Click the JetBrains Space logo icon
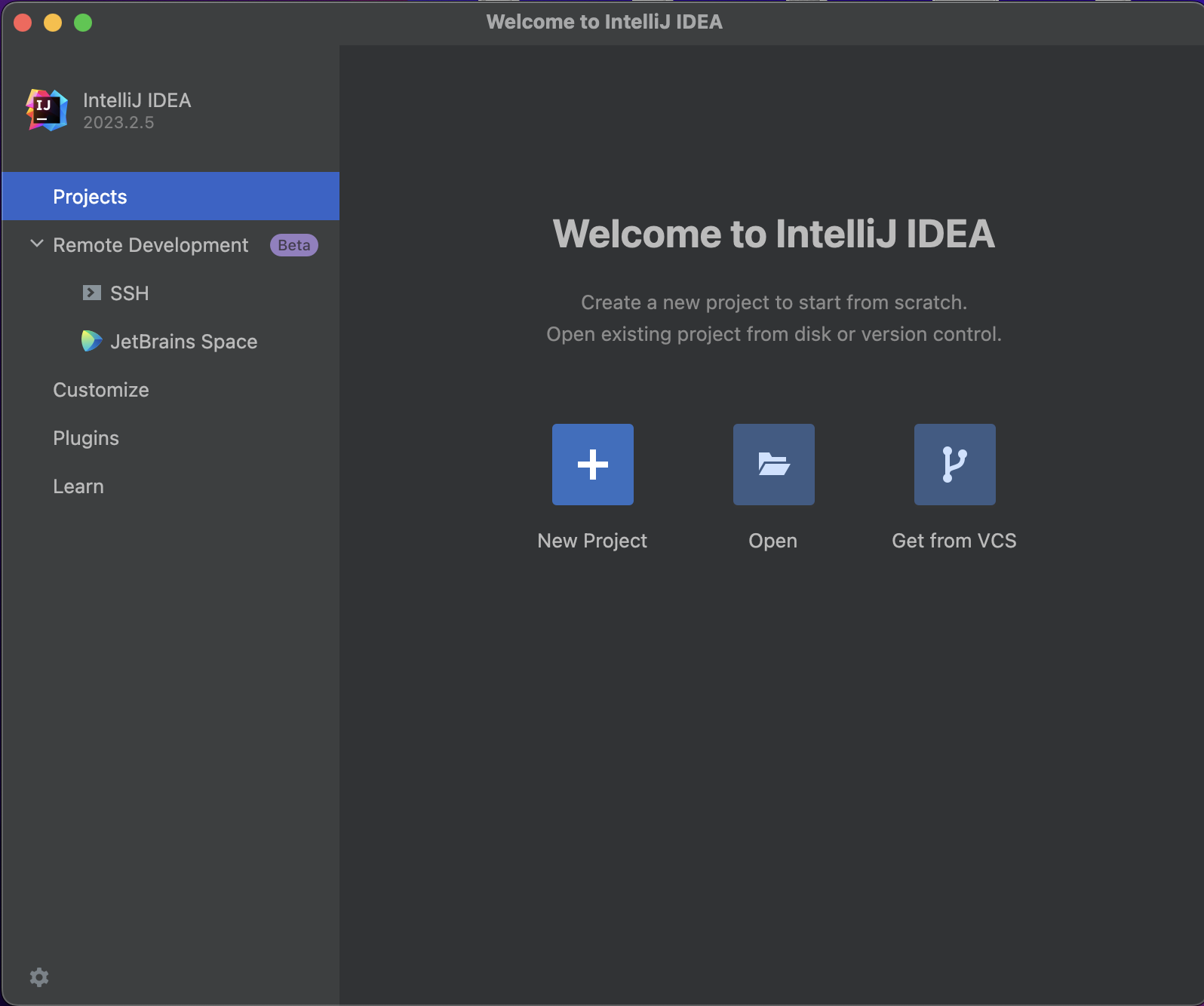1204x1006 pixels. click(x=91, y=341)
